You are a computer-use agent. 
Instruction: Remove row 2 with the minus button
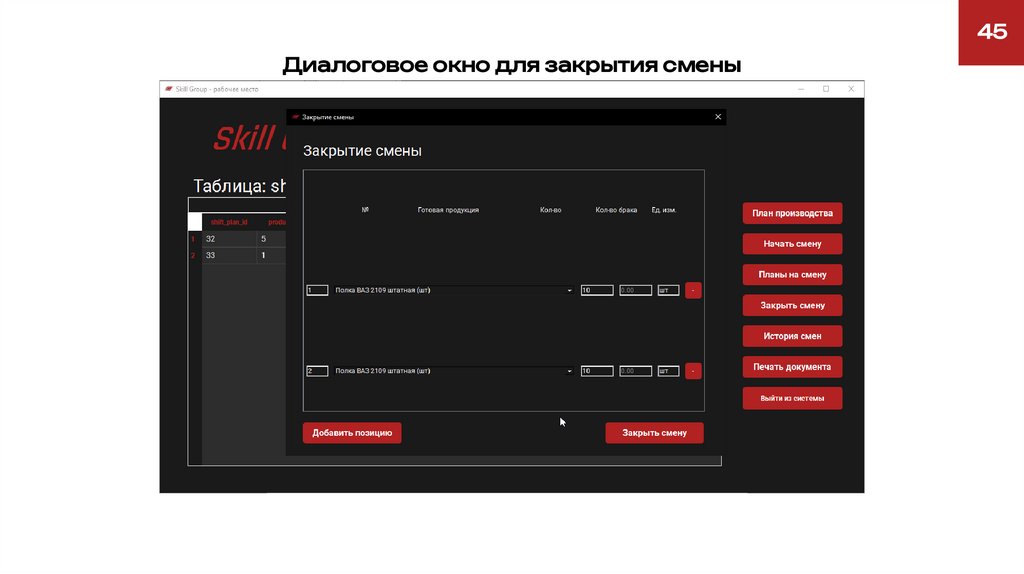[693, 371]
